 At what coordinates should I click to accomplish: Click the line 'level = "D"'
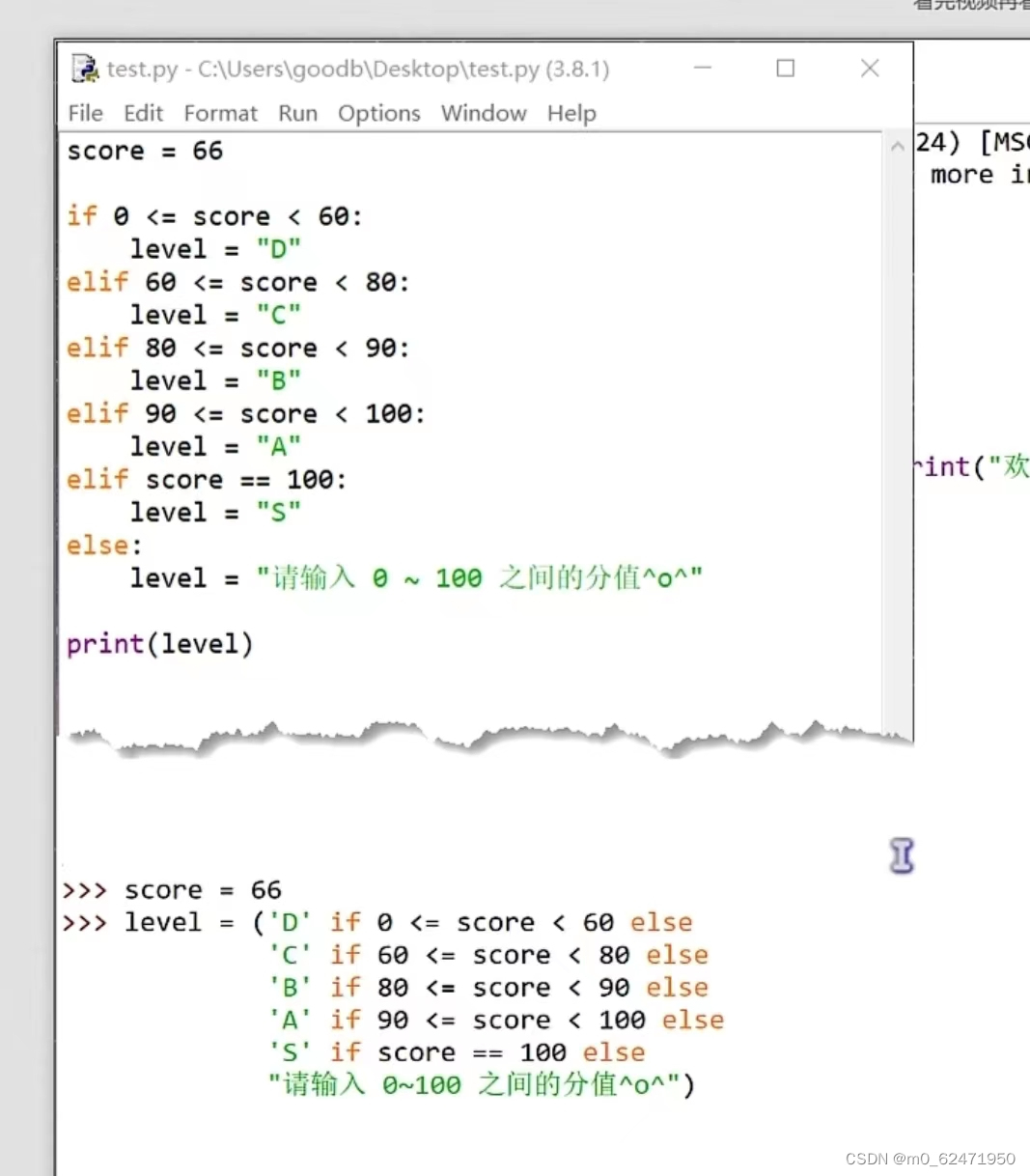[x=215, y=249]
